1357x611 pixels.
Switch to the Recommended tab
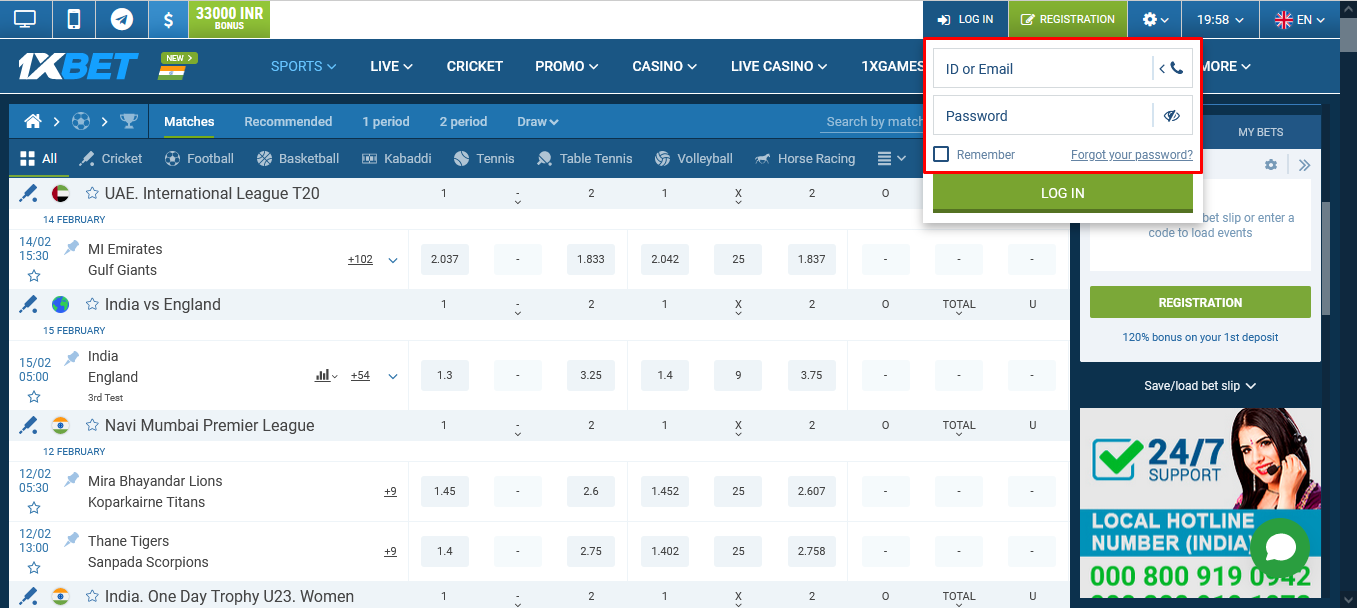pyautogui.click(x=288, y=120)
